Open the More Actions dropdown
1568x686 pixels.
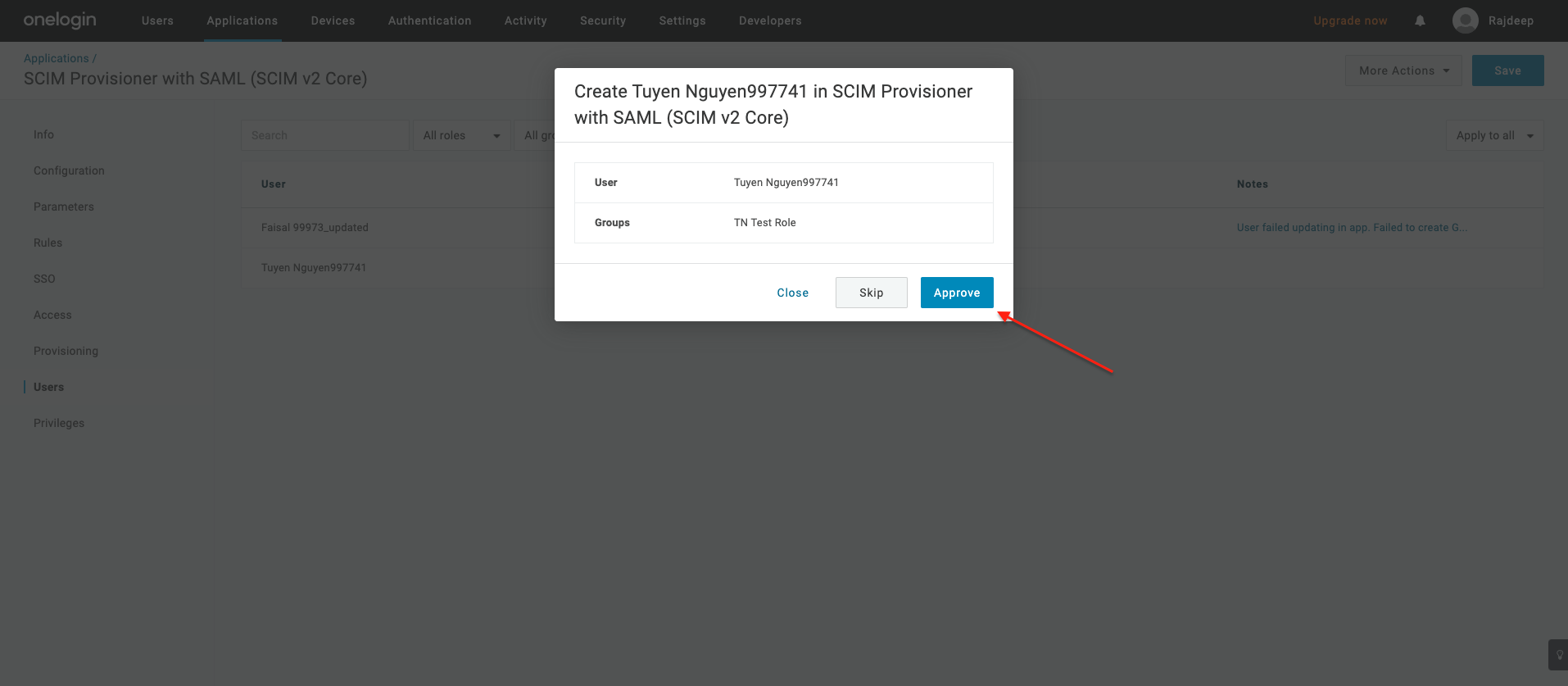tap(1403, 70)
